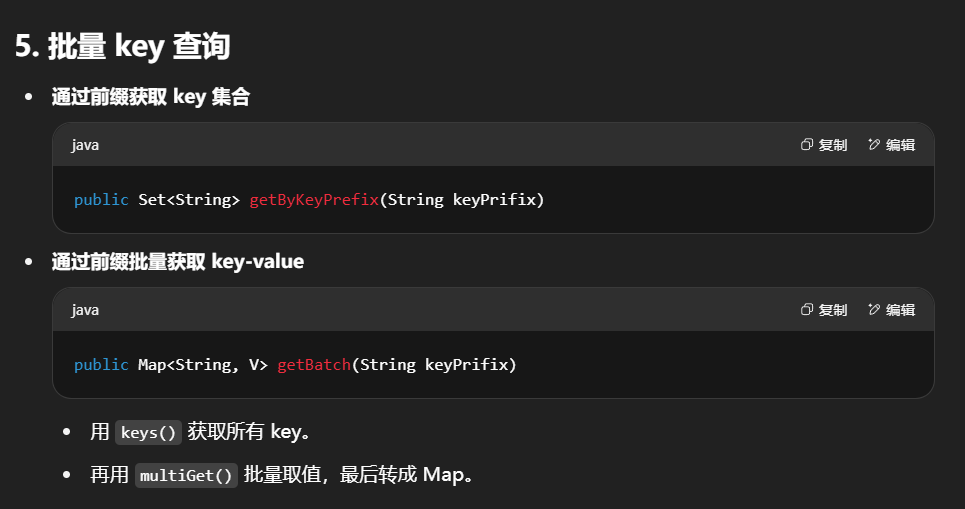Click edit pencil icon in getByKeyPrefix block
Image resolution: width=965 pixels, height=509 pixels.
click(874, 145)
